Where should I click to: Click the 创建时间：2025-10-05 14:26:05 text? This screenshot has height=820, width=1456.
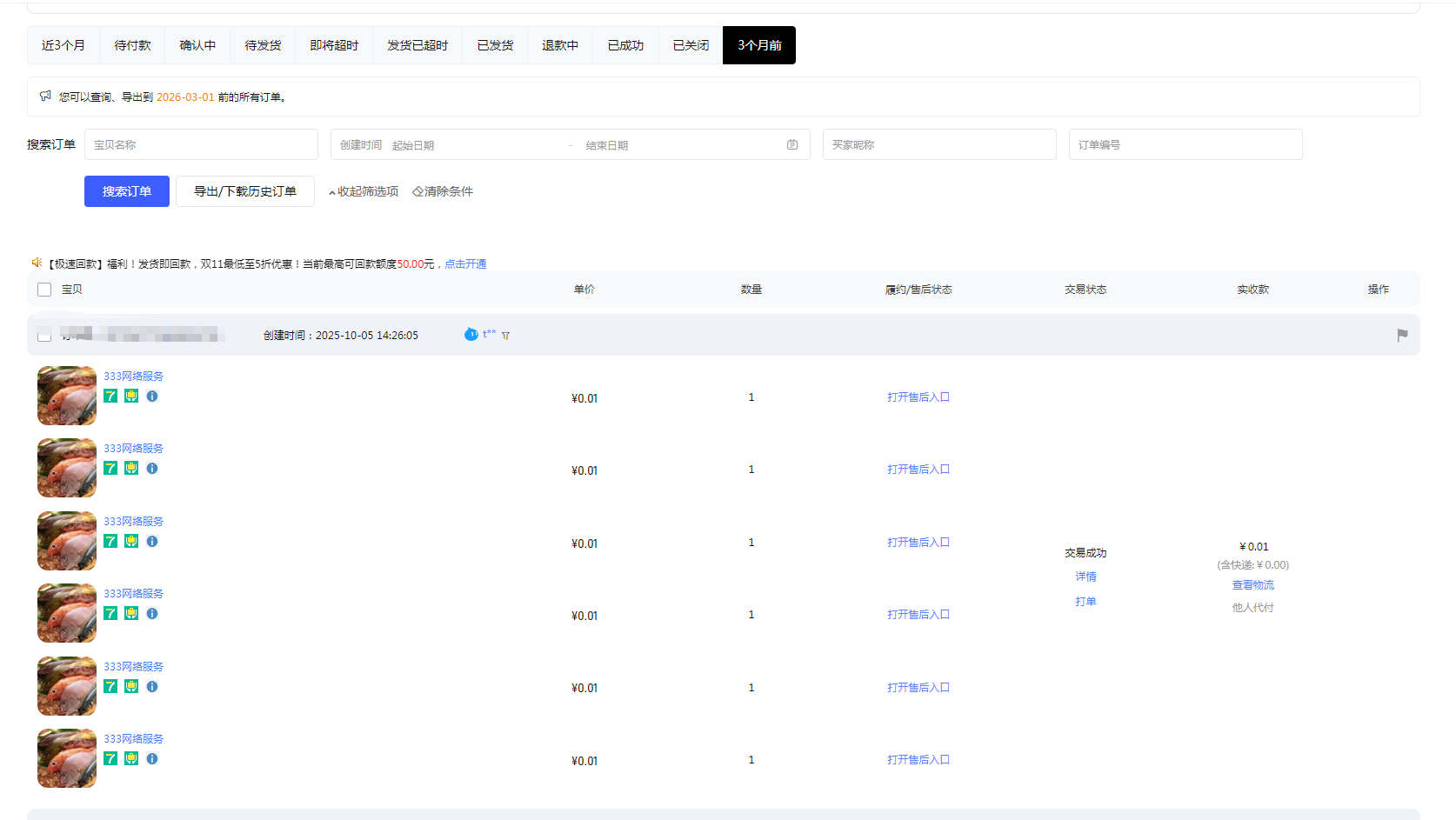pos(341,335)
